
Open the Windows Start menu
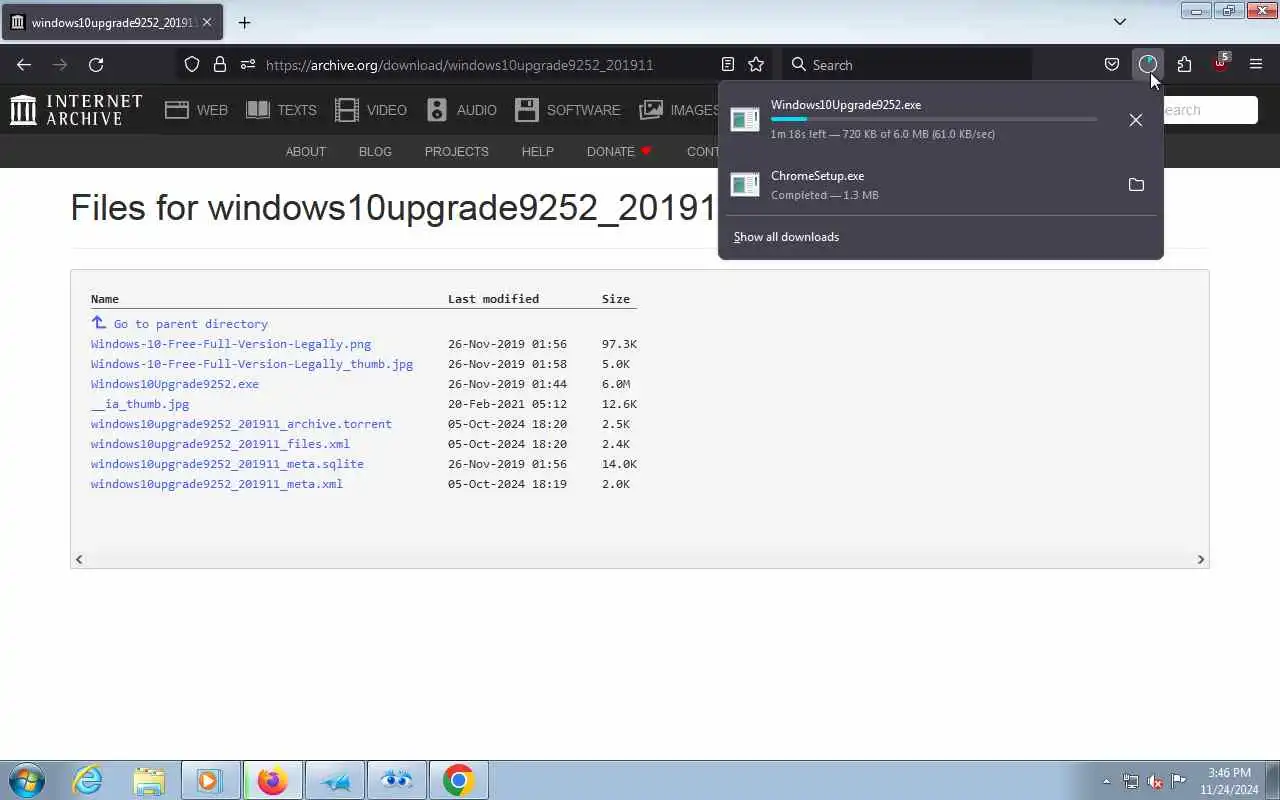27,780
